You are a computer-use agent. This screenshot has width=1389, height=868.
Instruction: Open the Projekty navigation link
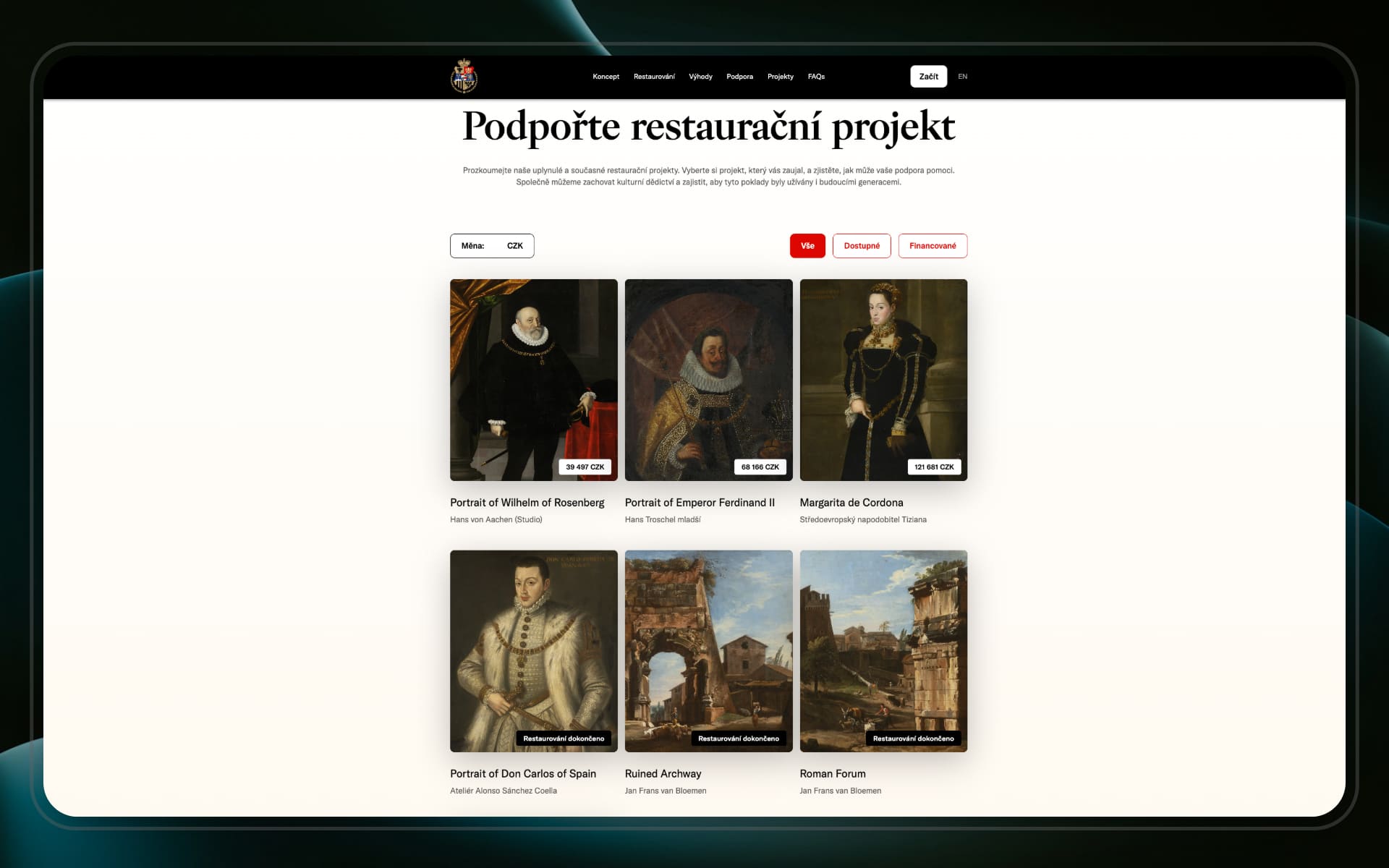coord(781,77)
